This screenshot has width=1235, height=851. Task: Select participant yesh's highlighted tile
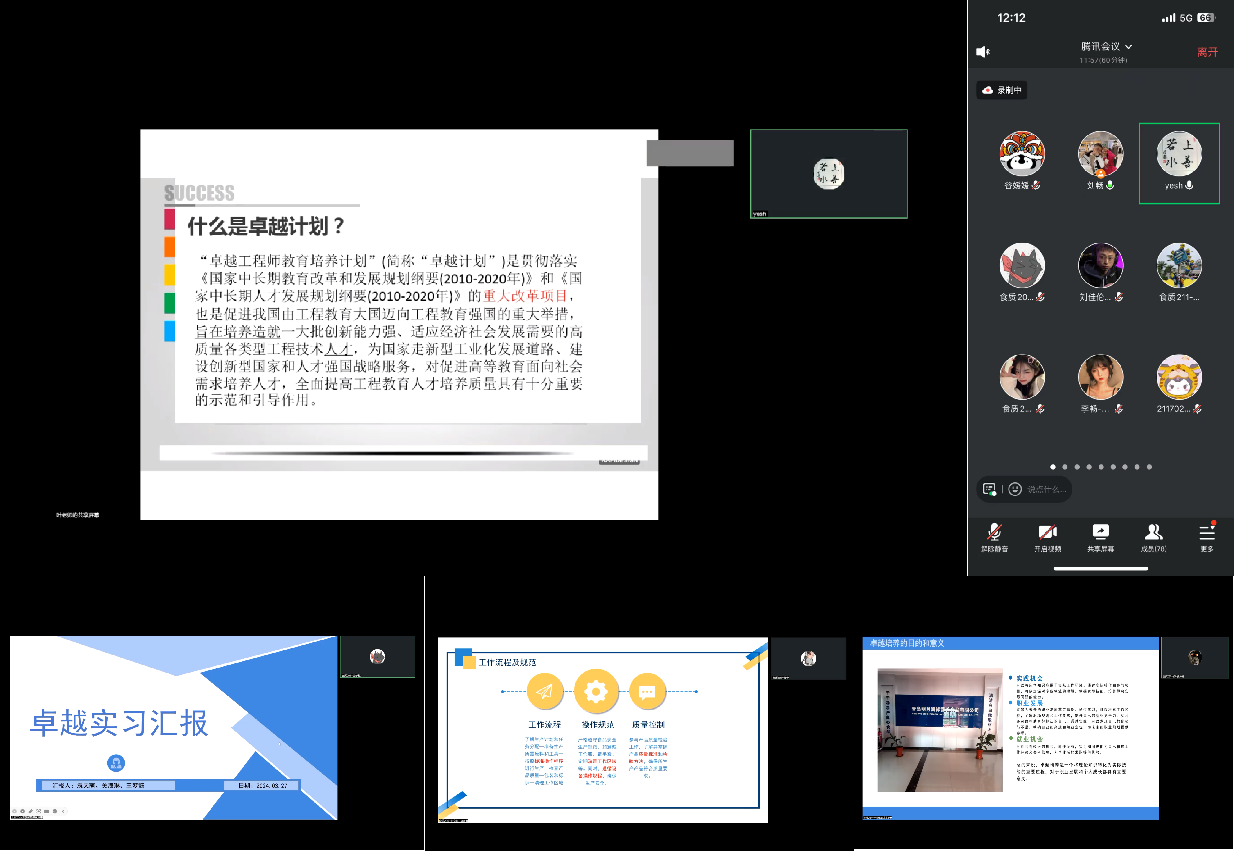pos(1179,163)
